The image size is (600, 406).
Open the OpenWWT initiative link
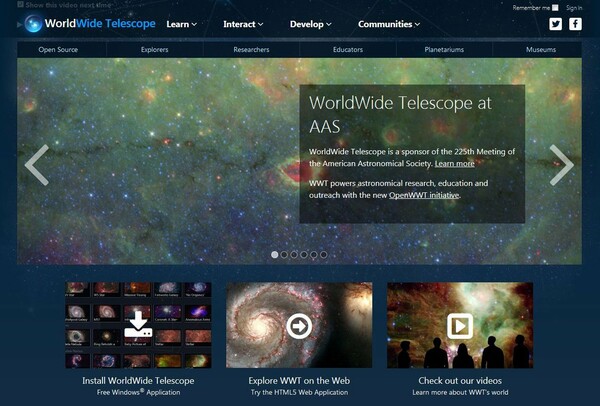424,195
